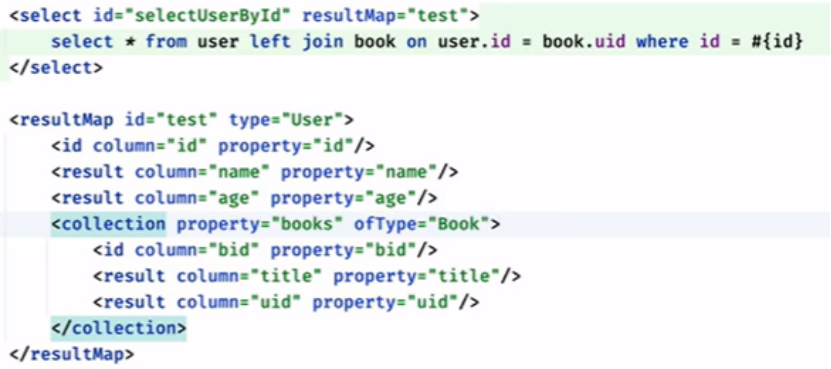Screen dimensions: 831x369
Task: Click the highlighted <collection opening tag
Action: coord(108,224)
